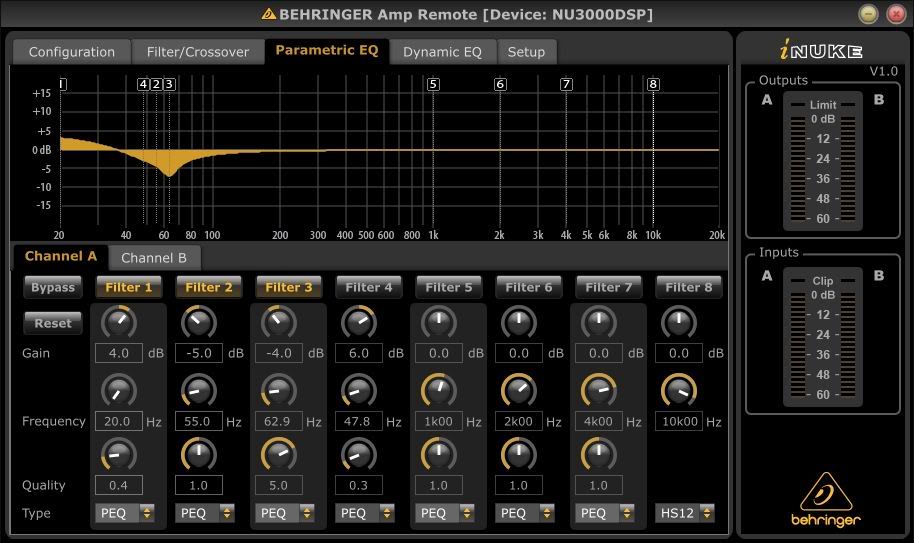Image resolution: width=914 pixels, height=543 pixels.
Task: Click Filter 6 frequency knob
Action: pos(518,390)
